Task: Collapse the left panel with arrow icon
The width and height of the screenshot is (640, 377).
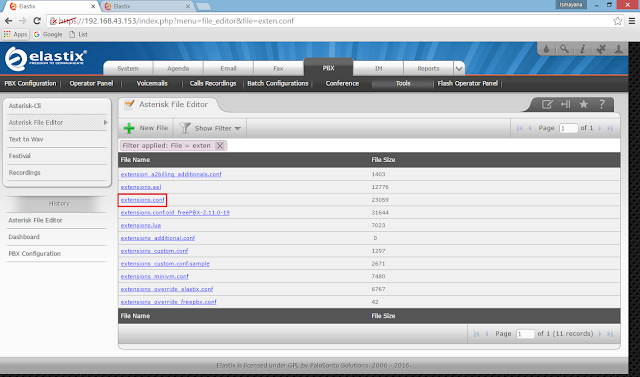Action: click(x=565, y=104)
